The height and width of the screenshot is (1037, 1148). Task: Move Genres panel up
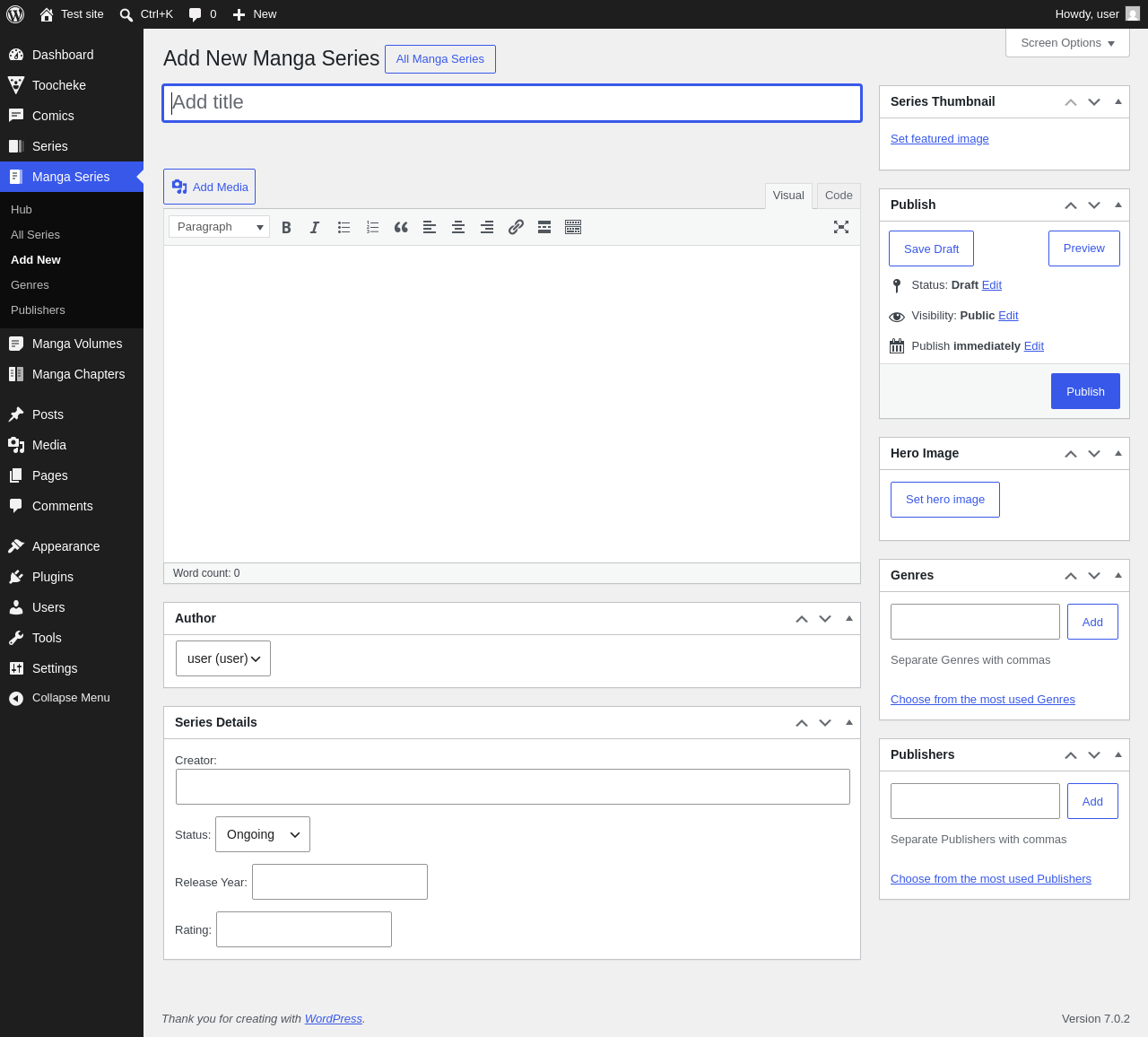pos(1071,576)
